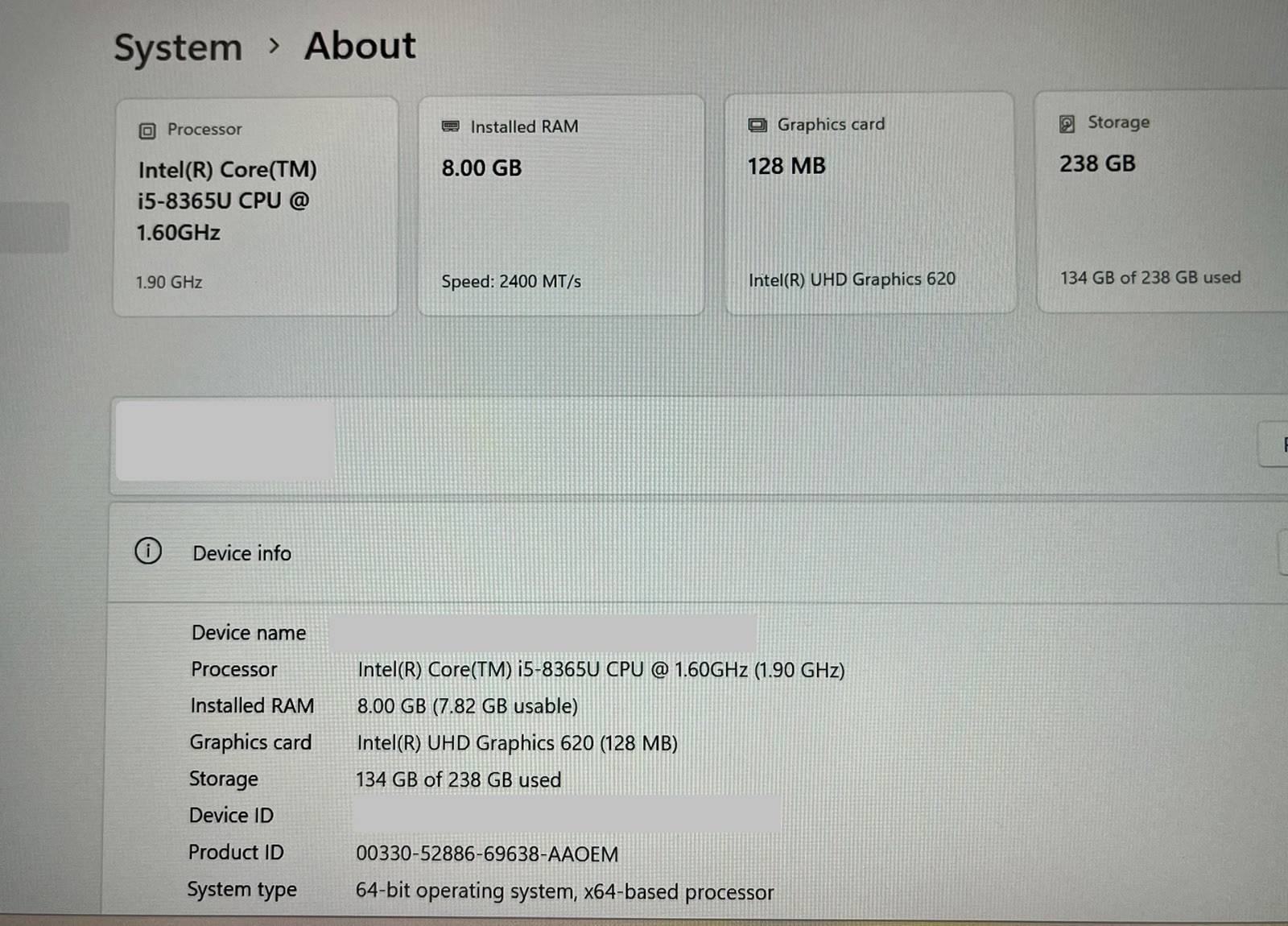Screen dimensions: 1288x926
Task: Click the Graphics card label in Device info
Action: coord(250,742)
